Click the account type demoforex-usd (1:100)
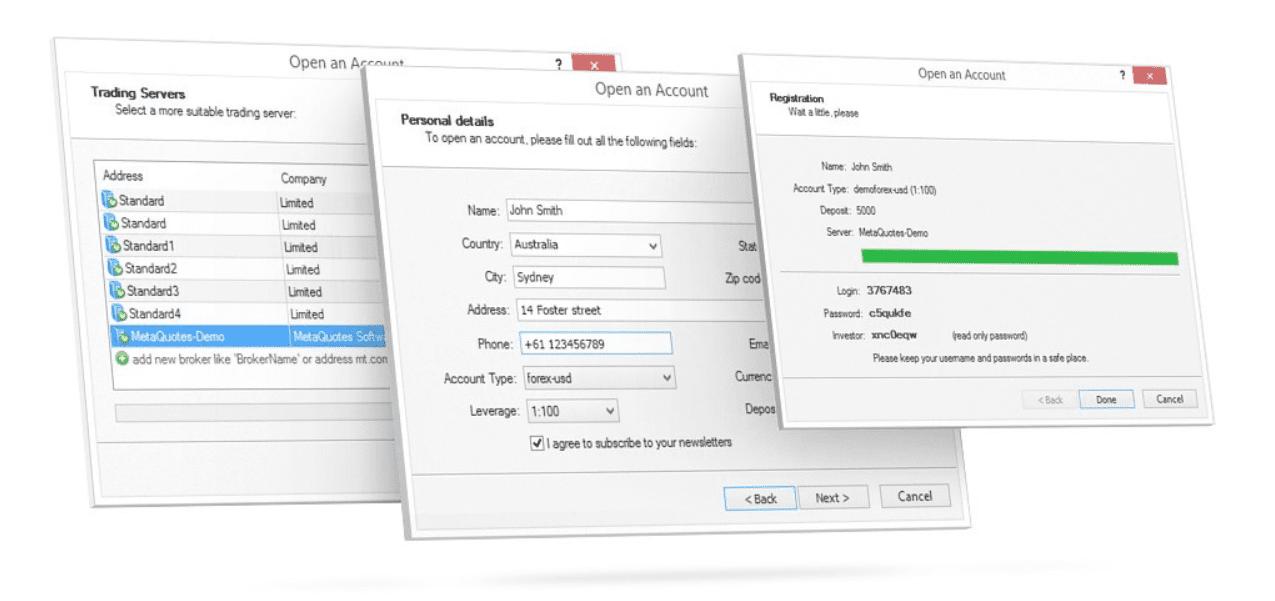This screenshot has height=601, width=1275. [x=894, y=189]
